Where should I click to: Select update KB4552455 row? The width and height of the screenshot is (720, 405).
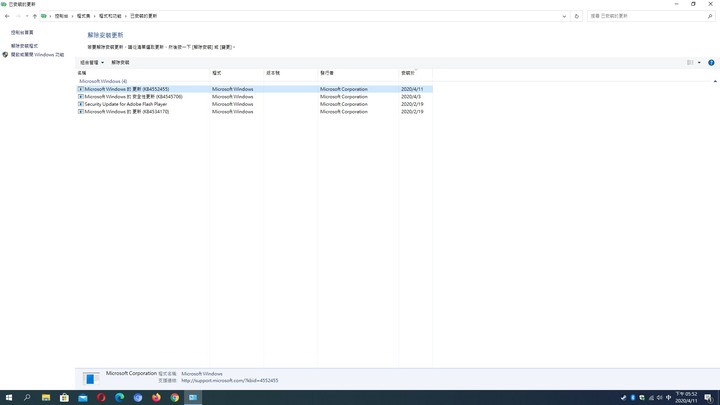click(x=254, y=89)
